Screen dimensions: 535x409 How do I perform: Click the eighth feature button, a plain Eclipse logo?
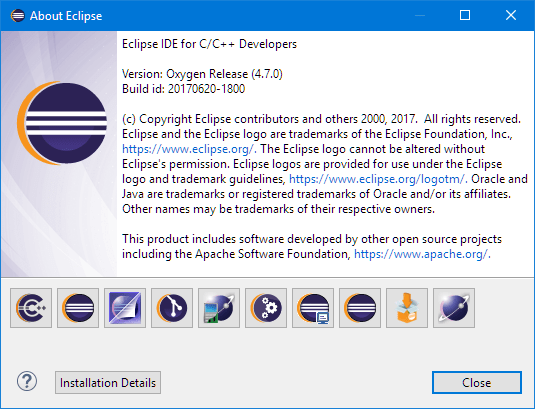[360, 308]
